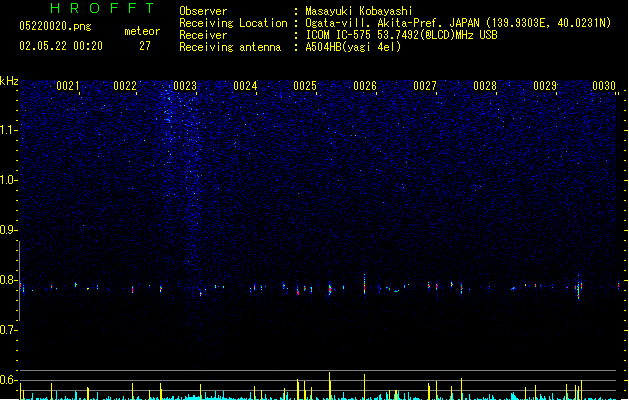The height and width of the screenshot is (400, 629).
Task: Click the 'Receiver' field label
Action: click(203, 35)
